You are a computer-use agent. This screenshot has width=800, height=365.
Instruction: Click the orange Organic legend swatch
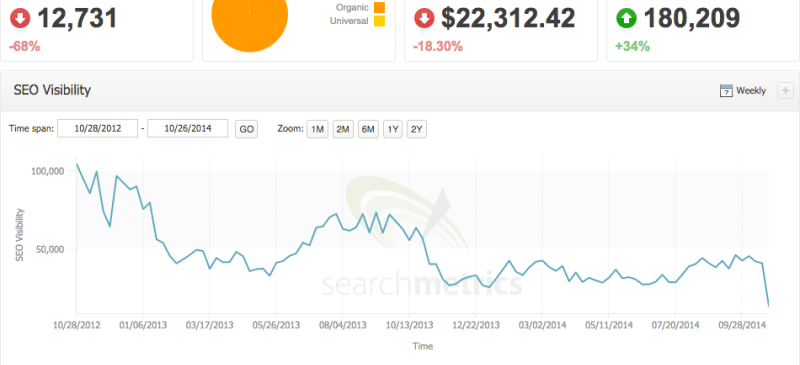(379, 7)
